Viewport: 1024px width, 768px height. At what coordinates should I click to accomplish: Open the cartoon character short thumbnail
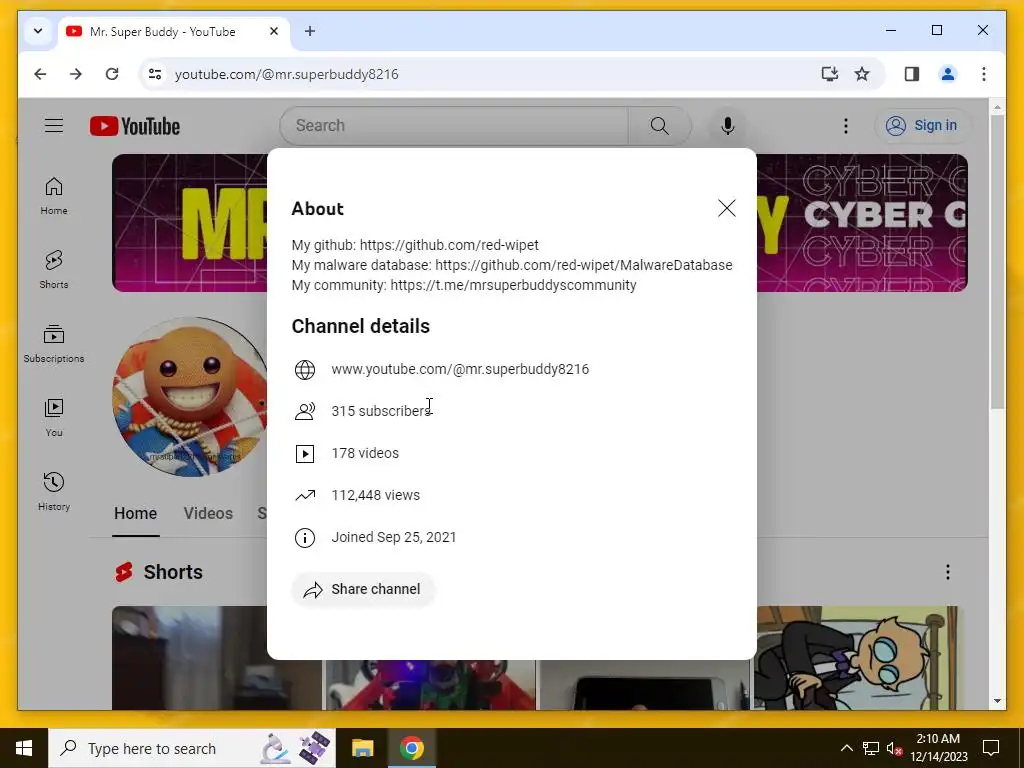(x=859, y=658)
